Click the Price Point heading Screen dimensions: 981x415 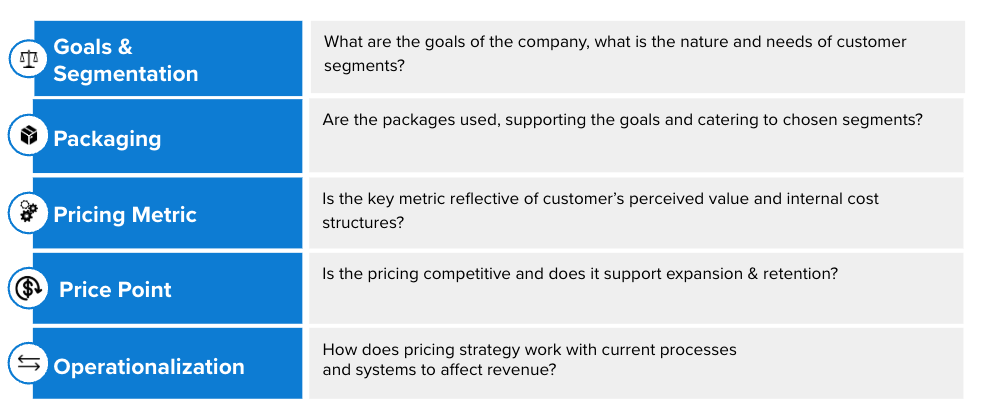pyautogui.click(x=115, y=290)
